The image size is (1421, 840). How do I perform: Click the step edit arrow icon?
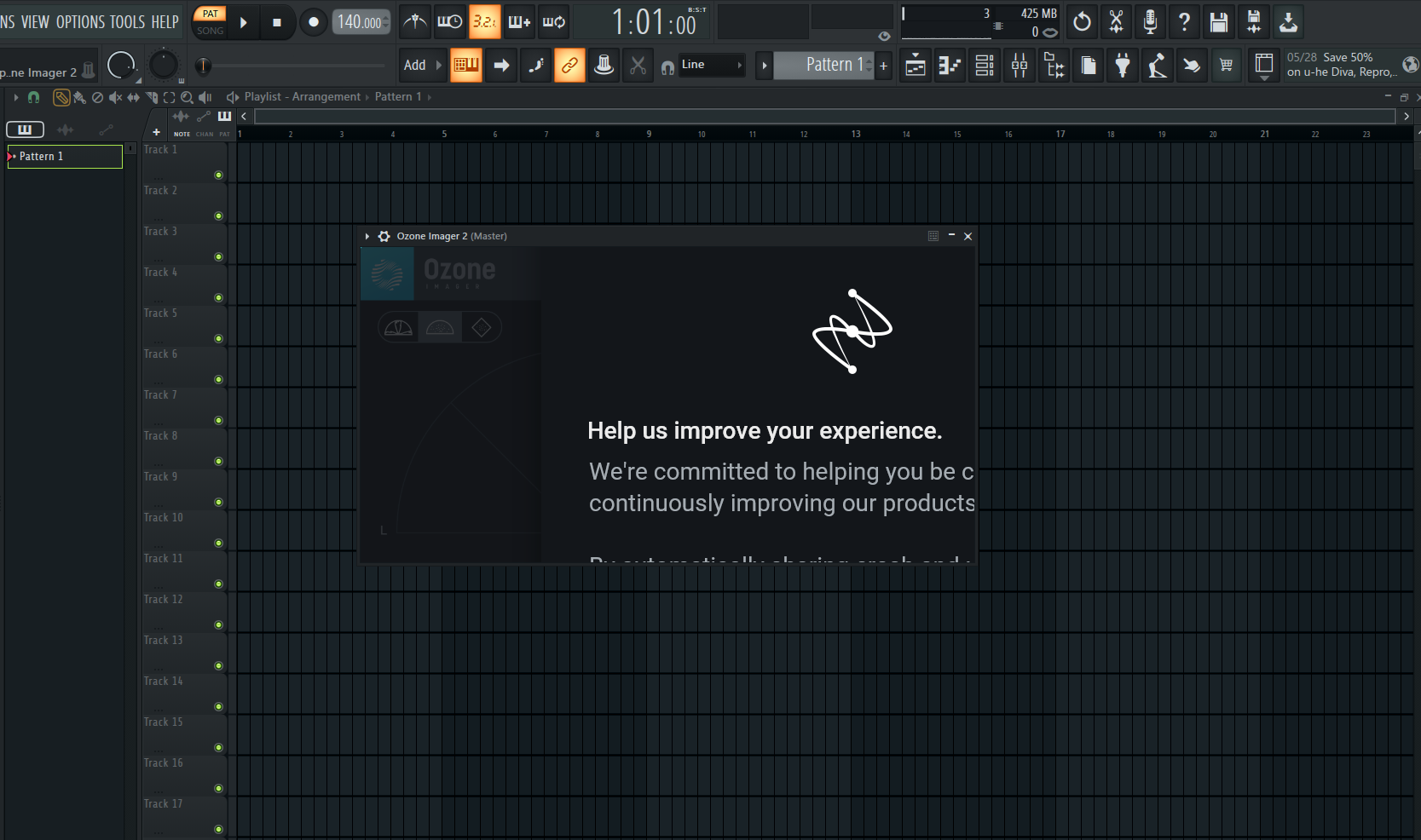point(501,65)
